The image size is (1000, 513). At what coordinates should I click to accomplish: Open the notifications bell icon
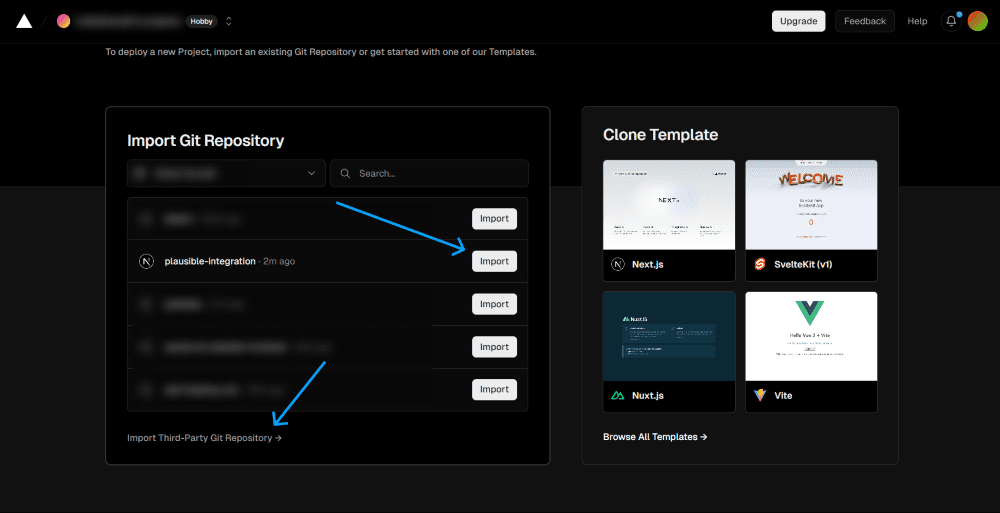(x=951, y=21)
